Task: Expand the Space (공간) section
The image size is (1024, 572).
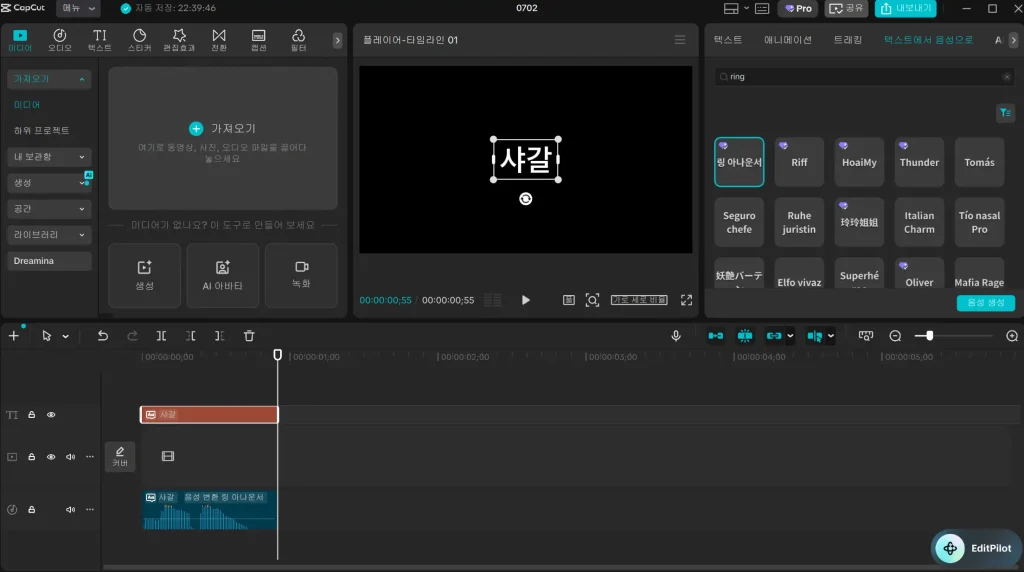Action: point(49,209)
